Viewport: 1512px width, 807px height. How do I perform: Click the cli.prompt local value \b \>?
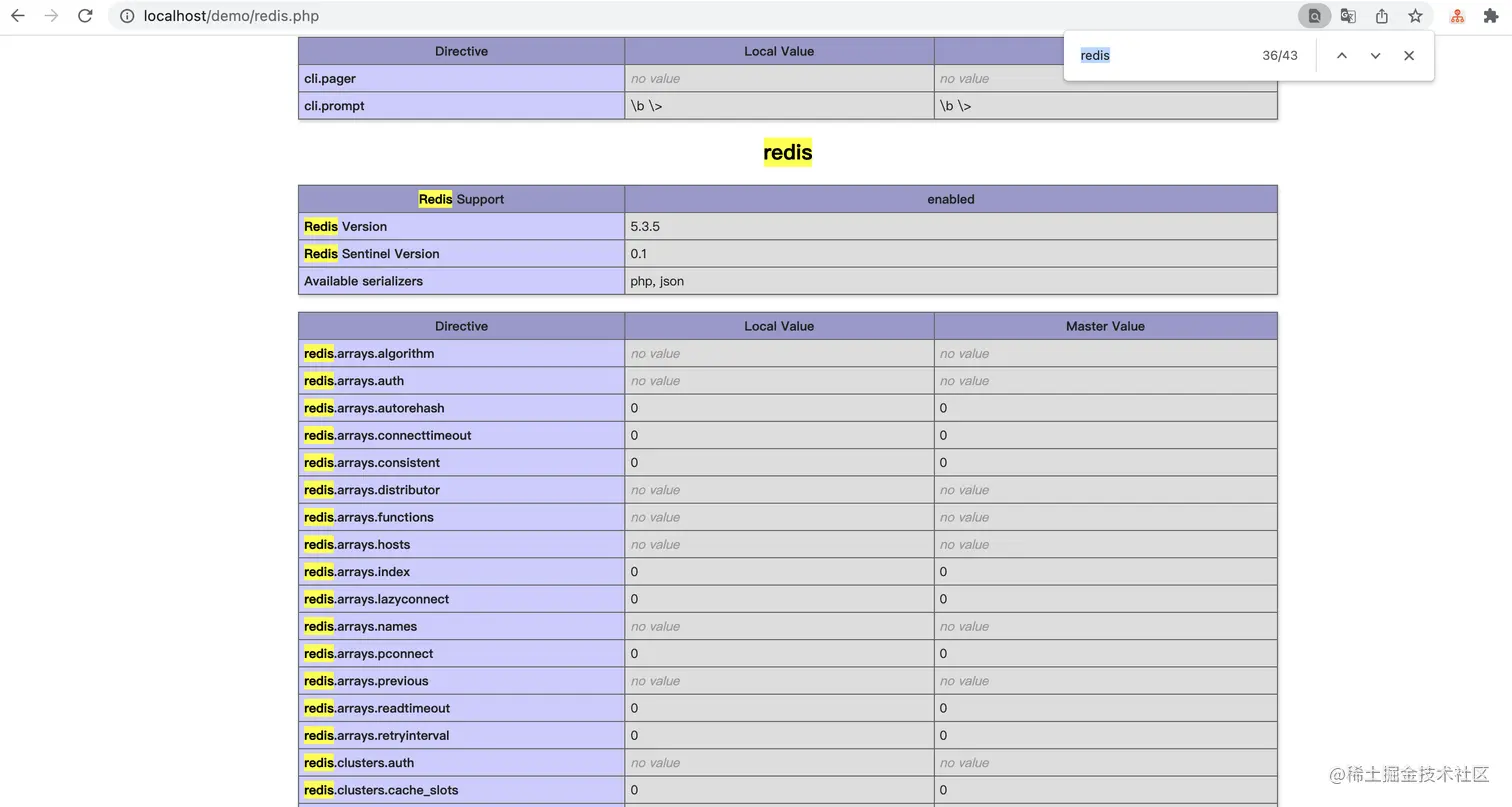[x=646, y=105]
